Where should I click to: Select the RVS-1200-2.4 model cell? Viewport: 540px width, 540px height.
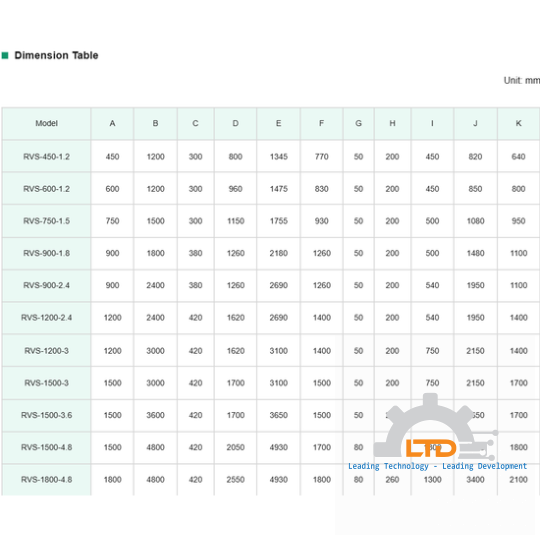tap(46, 318)
